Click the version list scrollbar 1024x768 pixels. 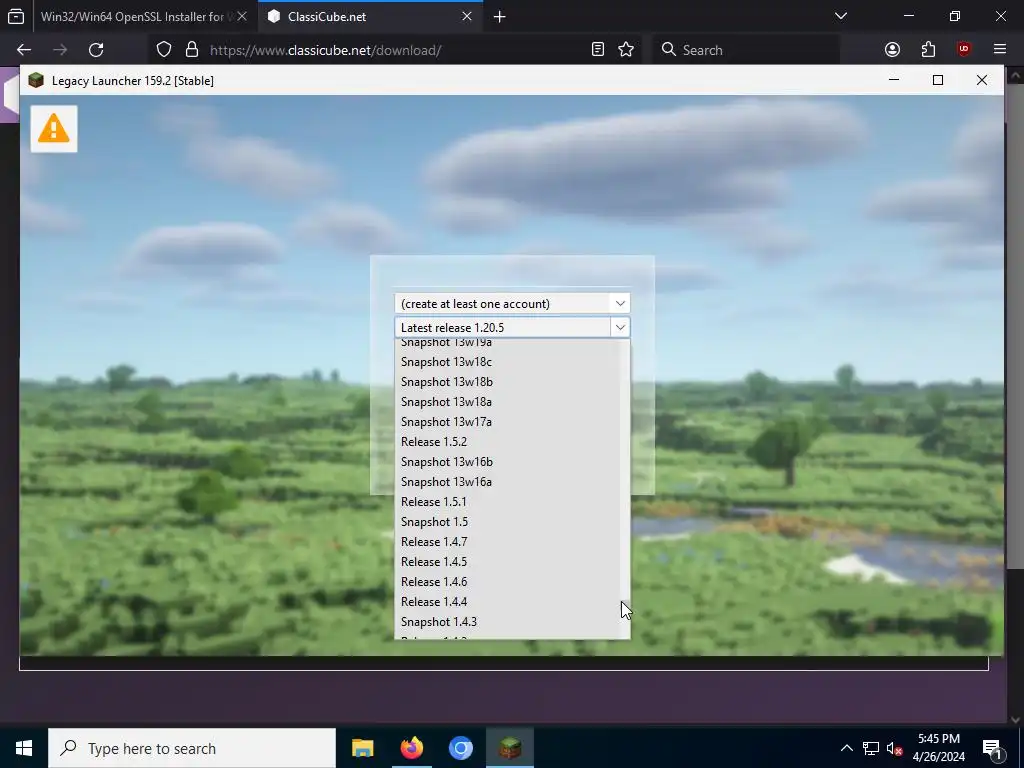tap(625, 488)
